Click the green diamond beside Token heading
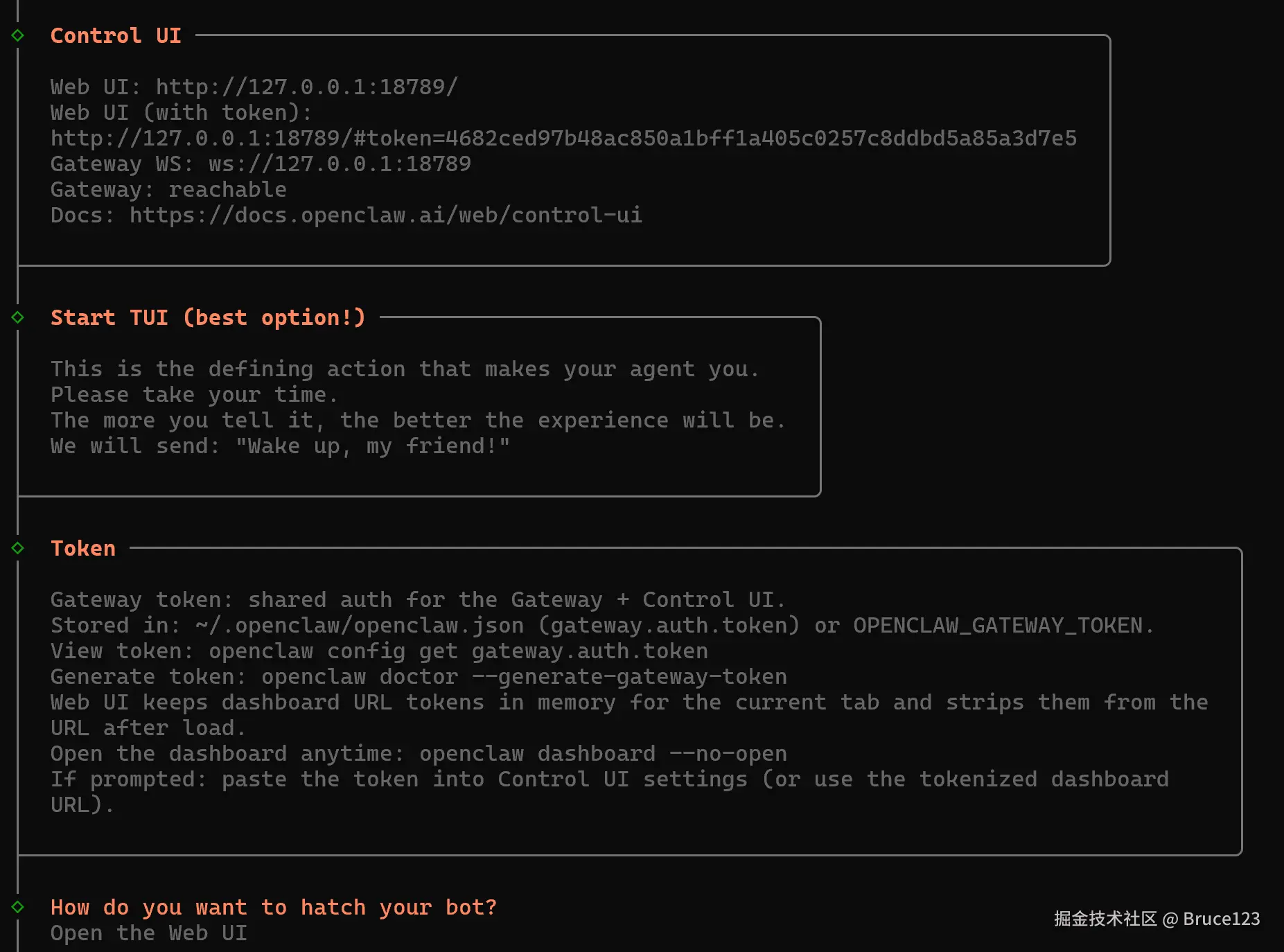Viewport: 1284px width, 952px height. tap(18, 548)
